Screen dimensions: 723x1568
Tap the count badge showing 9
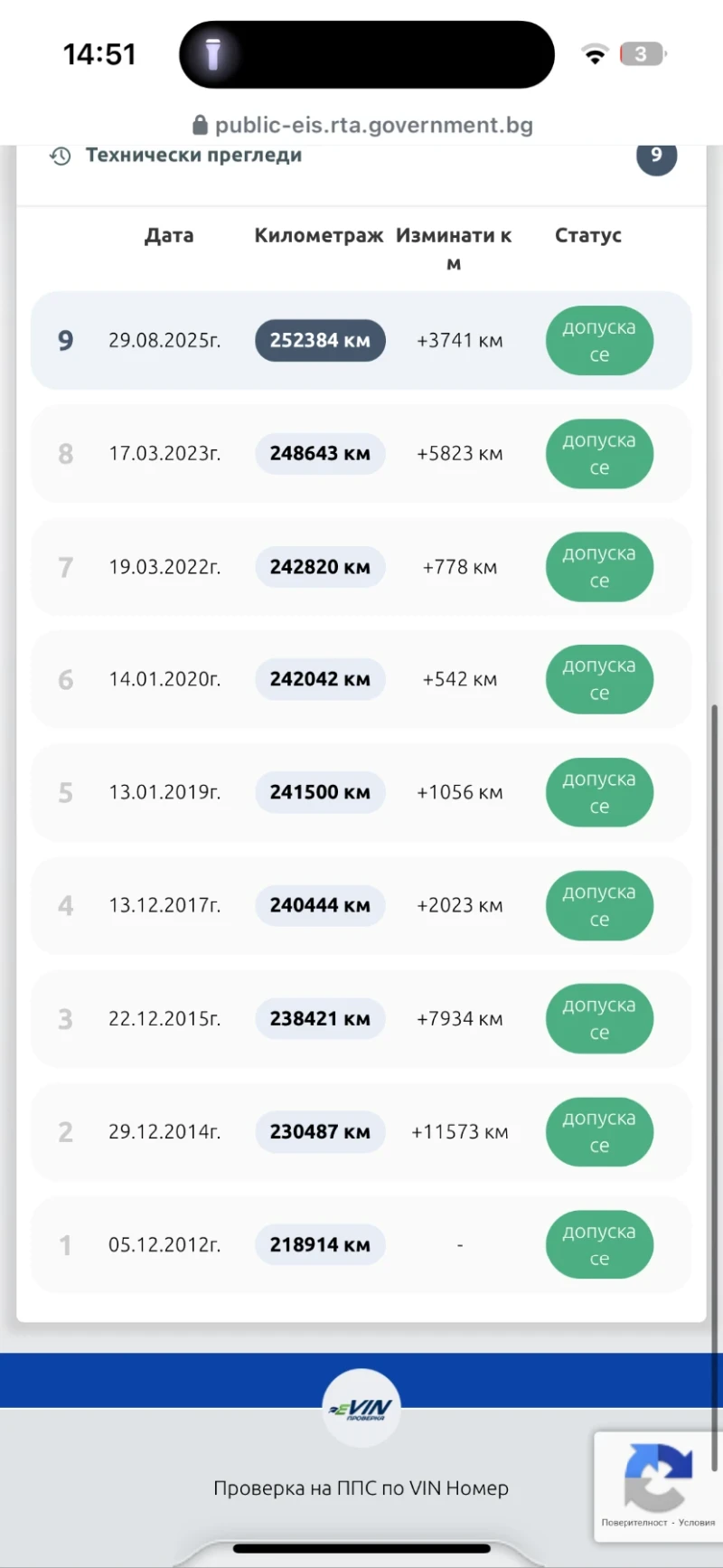[x=656, y=156]
